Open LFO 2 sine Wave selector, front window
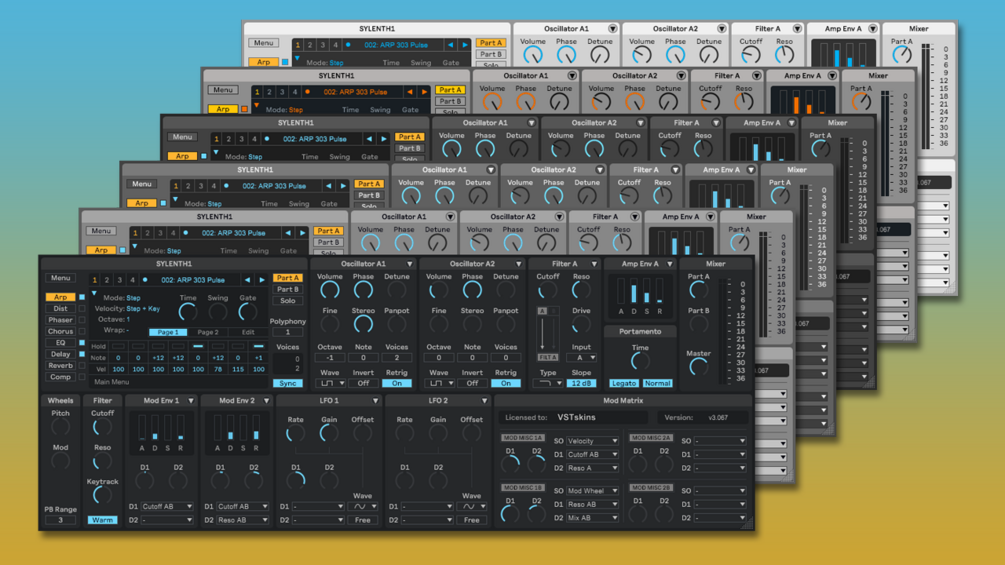This screenshot has height=565, width=1005. coord(472,506)
